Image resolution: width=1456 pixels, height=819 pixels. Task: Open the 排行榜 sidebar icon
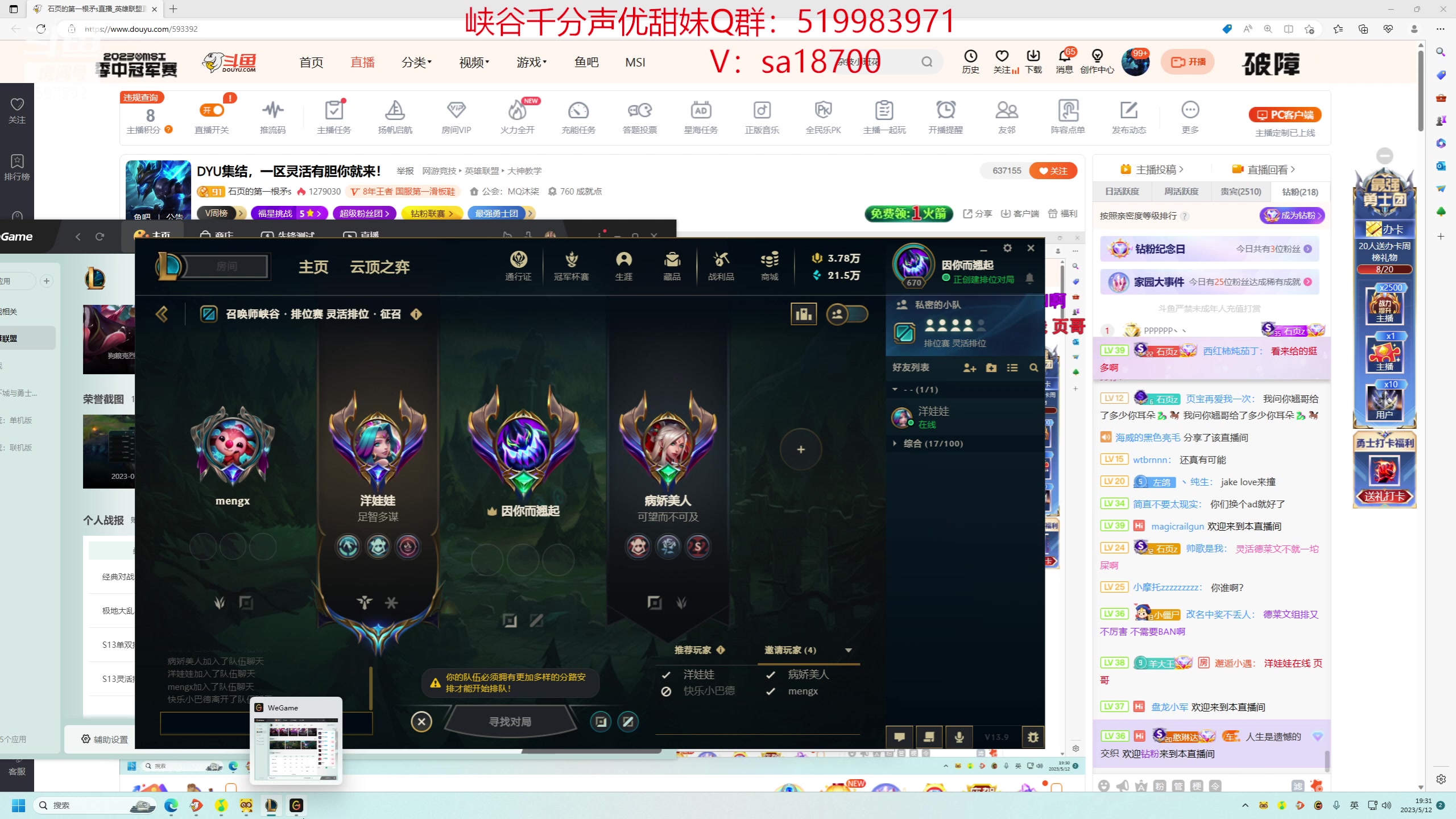click(17, 167)
